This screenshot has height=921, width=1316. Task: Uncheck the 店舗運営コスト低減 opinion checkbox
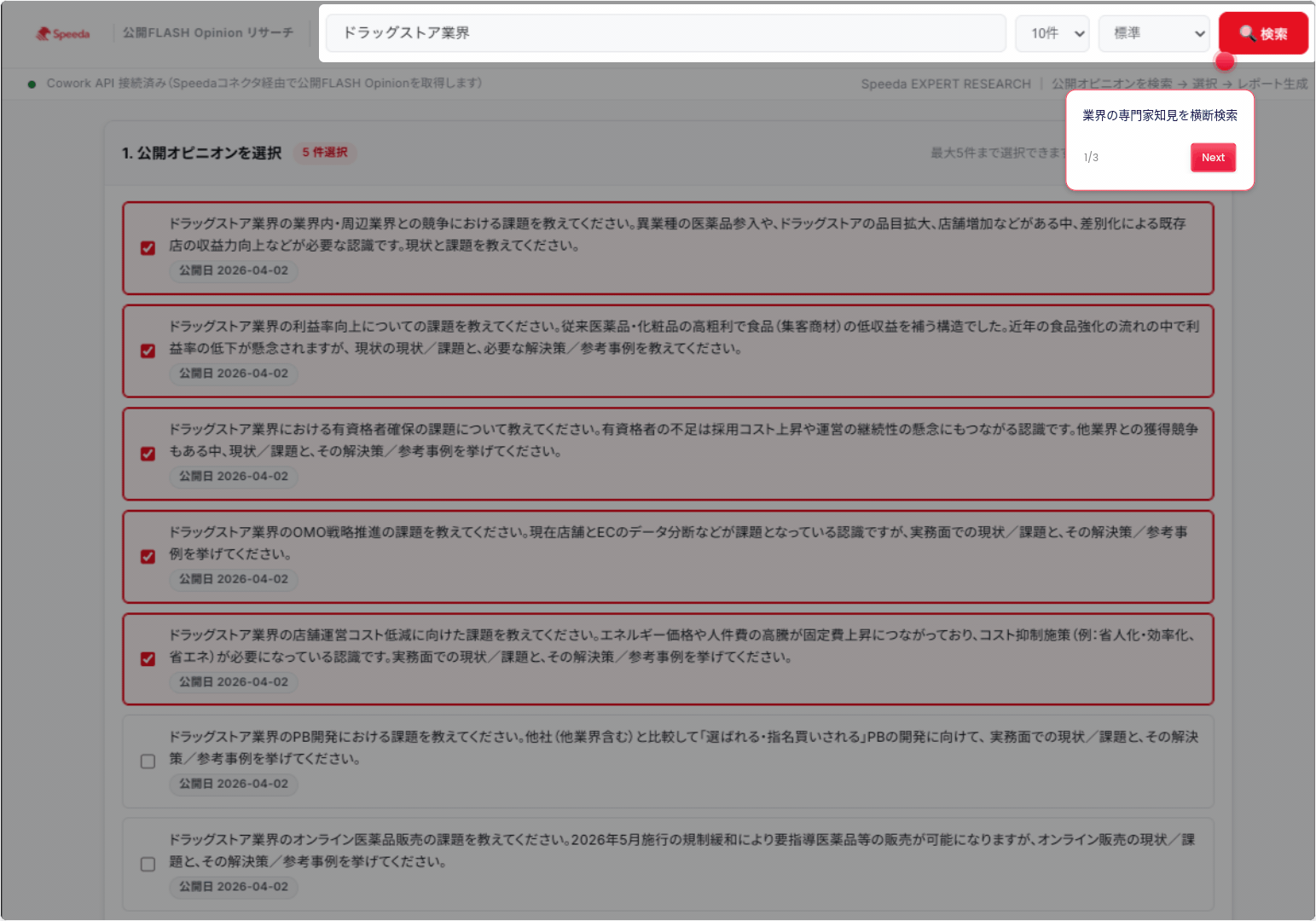point(148,659)
